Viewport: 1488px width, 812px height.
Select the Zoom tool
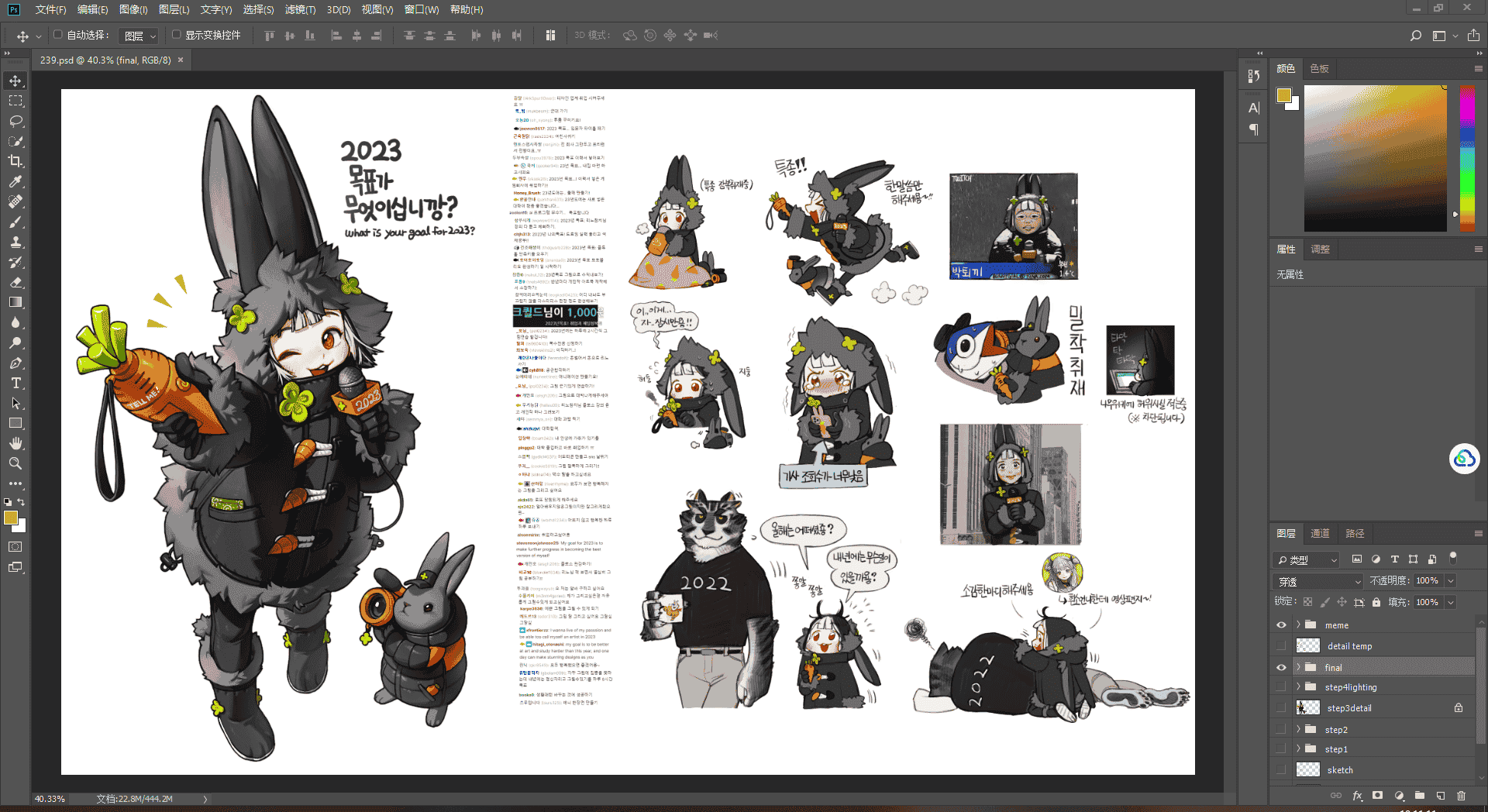point(15,463)
